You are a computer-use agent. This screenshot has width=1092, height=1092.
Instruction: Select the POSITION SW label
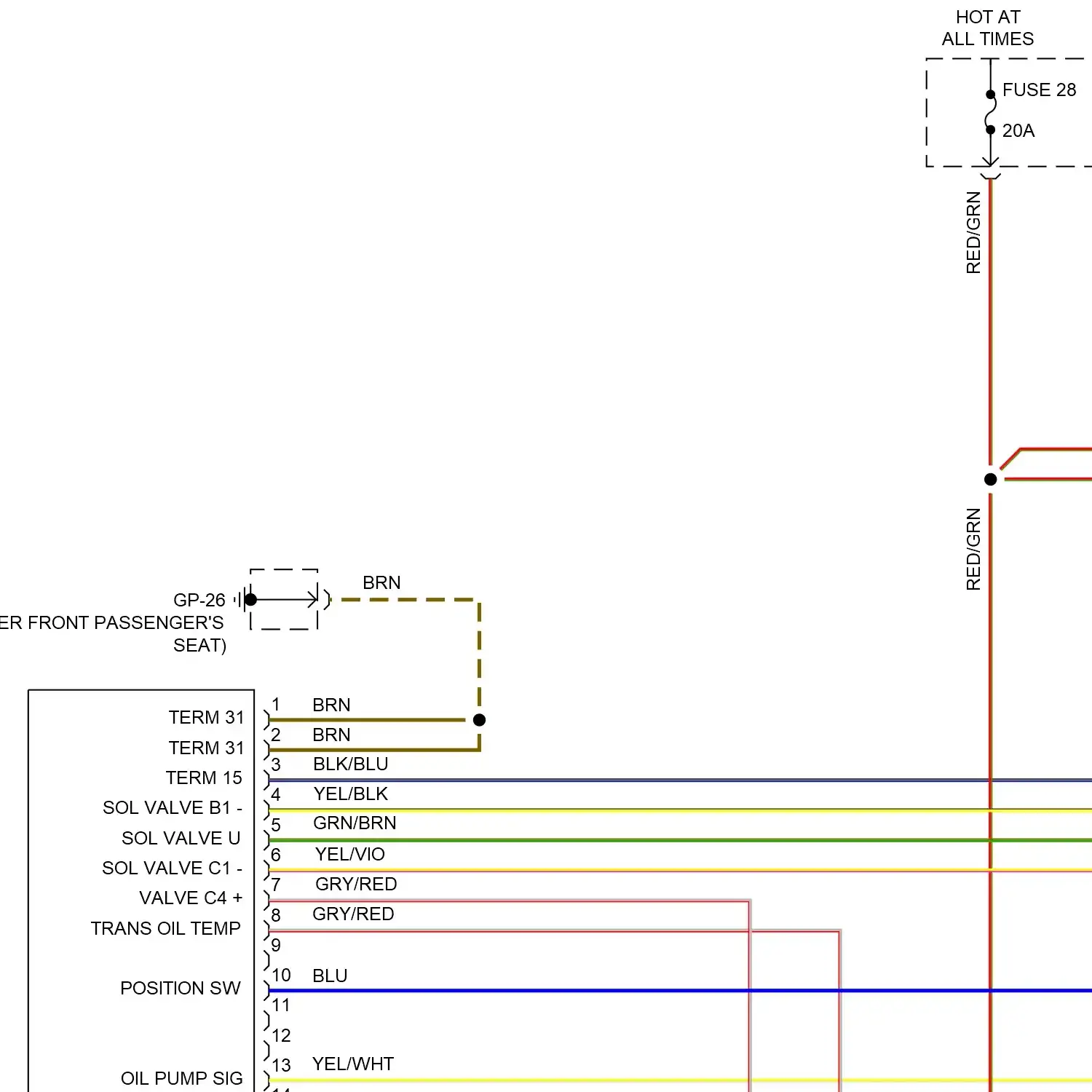tap(180, 989)
